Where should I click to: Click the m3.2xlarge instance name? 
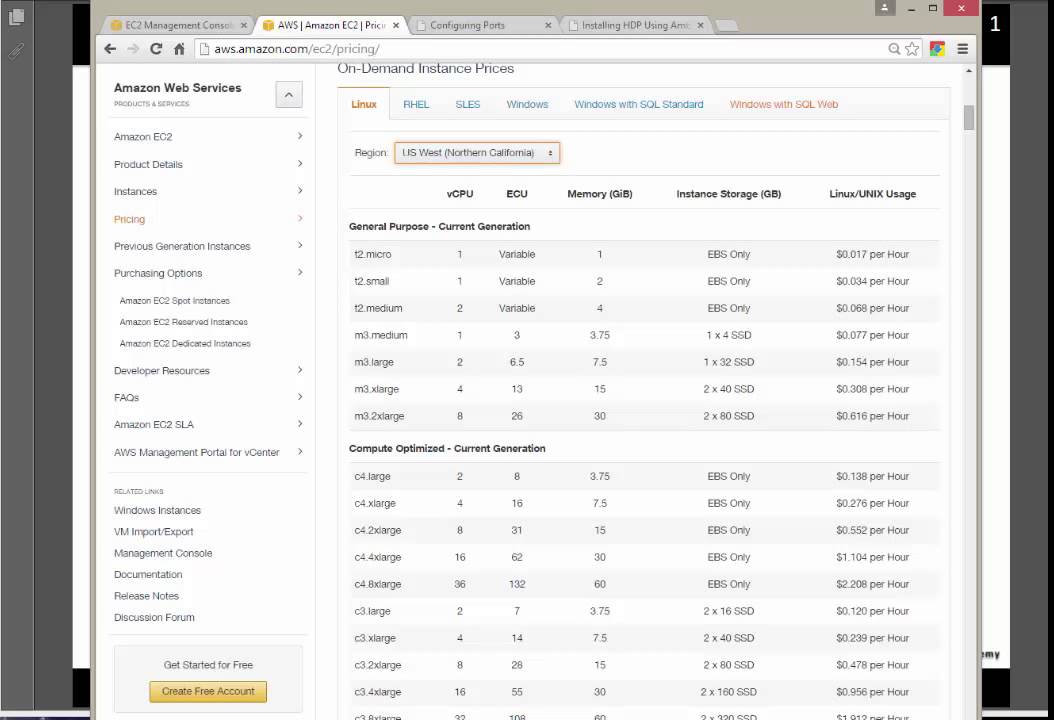point(379,416)
